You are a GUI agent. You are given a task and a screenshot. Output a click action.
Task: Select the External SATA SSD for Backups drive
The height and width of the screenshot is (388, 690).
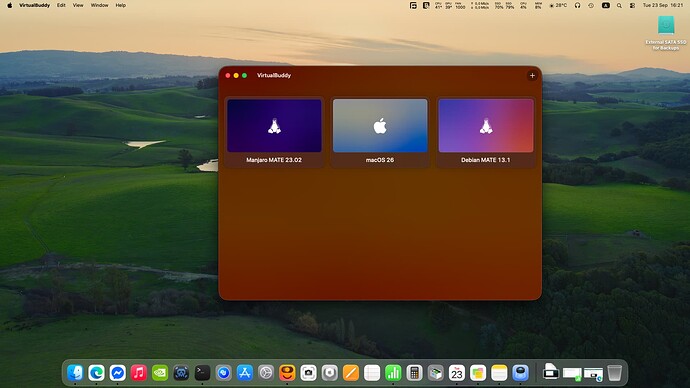pyautogui.click(x=666, y=33)
